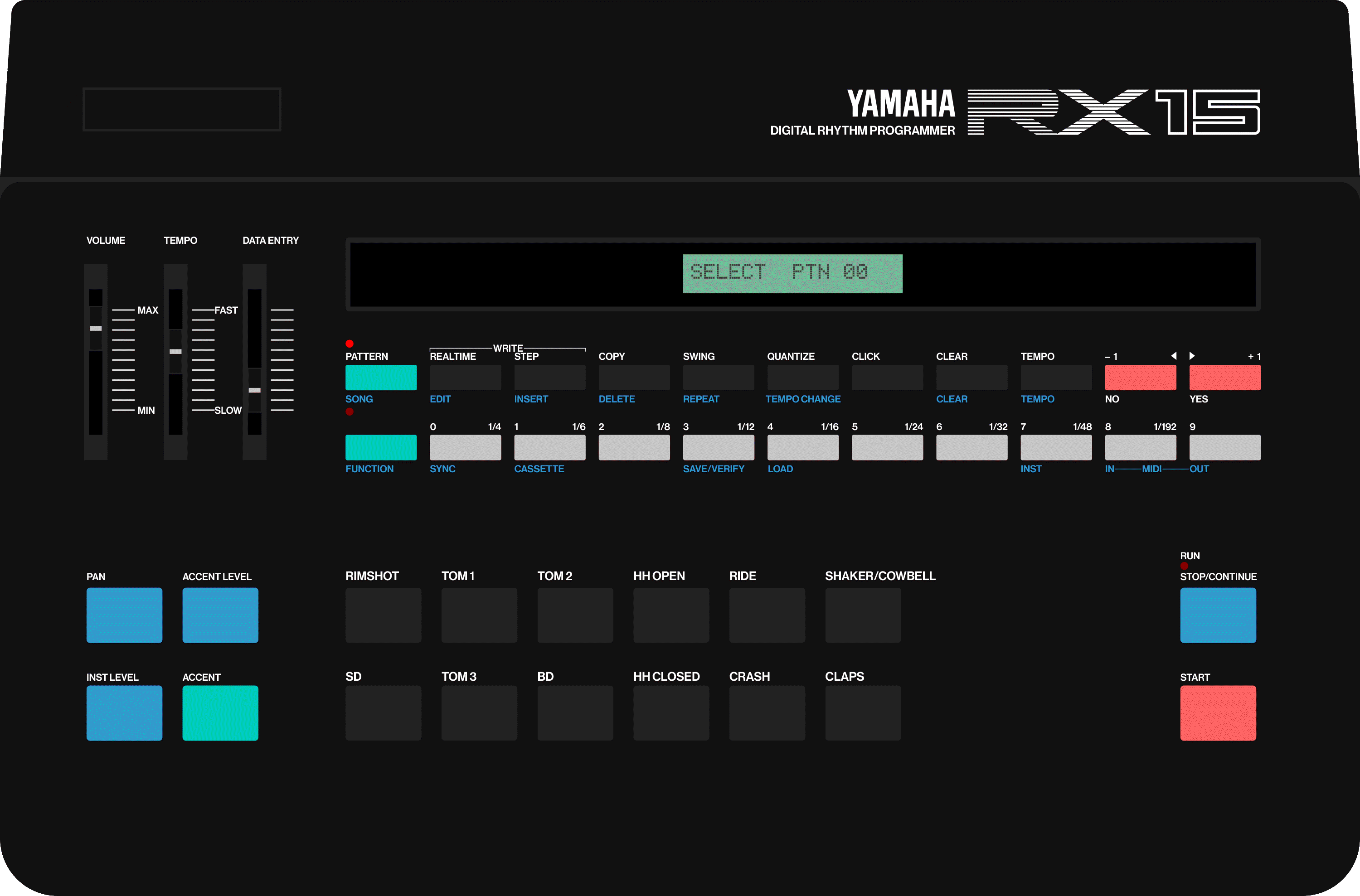Screen dimensions: 1360x896
Task: Push the CLEAR button
Action: coord(971,378)
